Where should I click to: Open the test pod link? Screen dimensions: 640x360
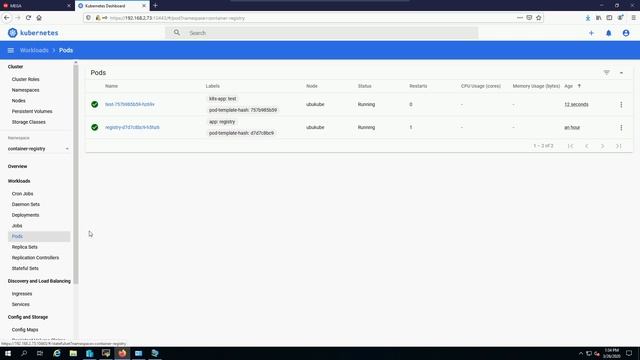pyautogui.click(x=130, y=104)
